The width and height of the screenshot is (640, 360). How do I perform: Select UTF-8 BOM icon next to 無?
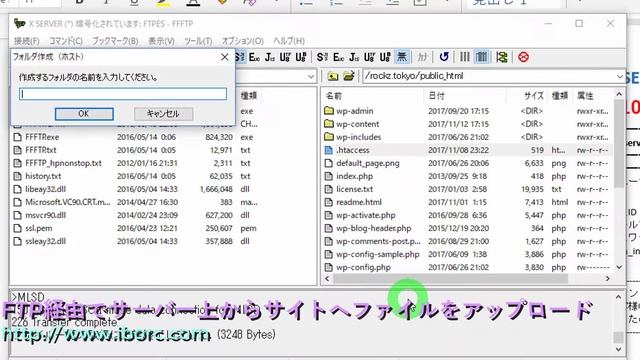385,57
